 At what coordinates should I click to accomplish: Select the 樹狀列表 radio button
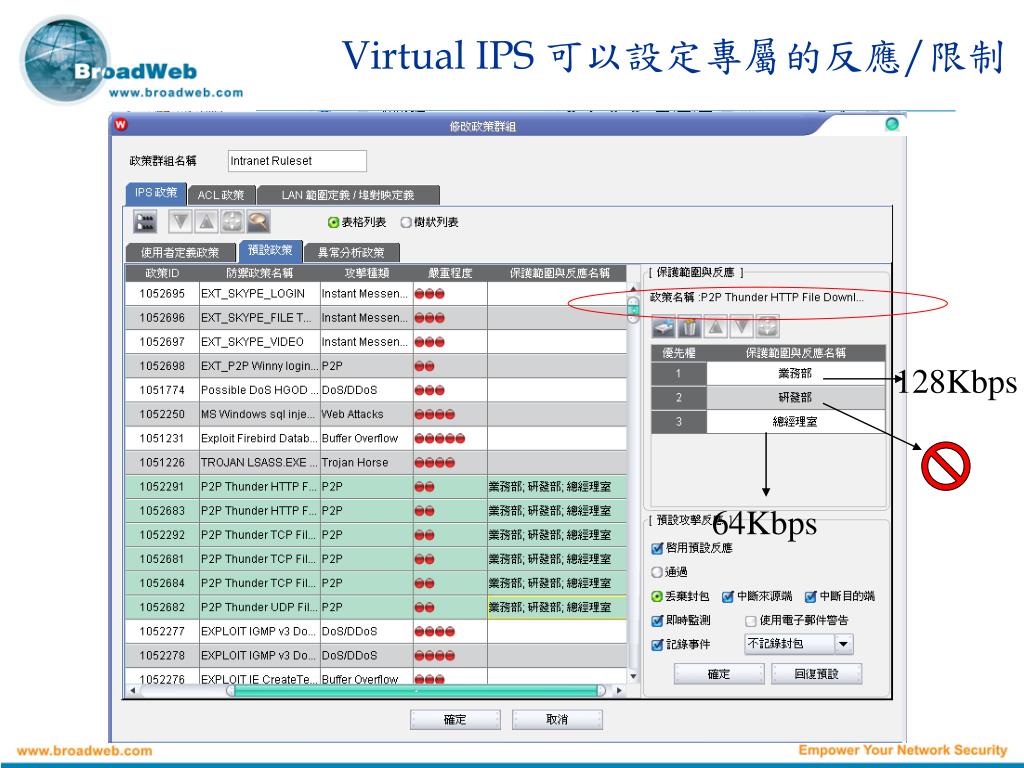[x=406, y=223]
